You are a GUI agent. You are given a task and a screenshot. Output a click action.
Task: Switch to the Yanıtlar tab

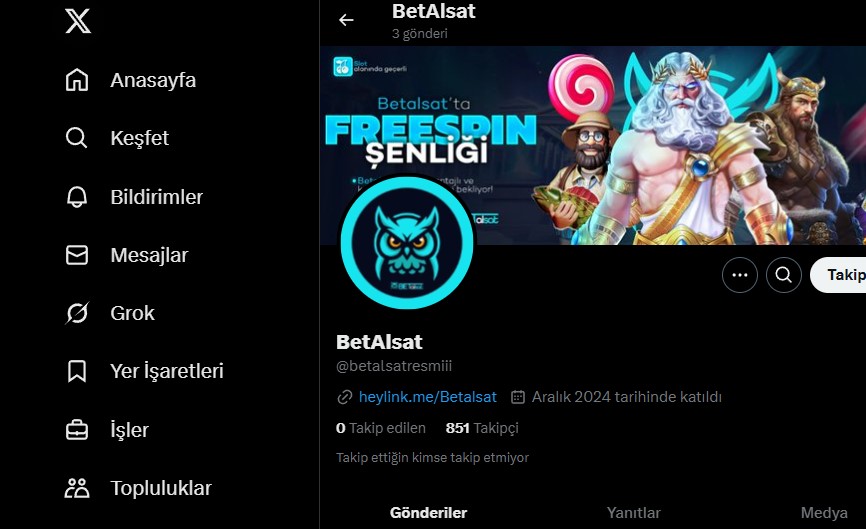point(633,513)
